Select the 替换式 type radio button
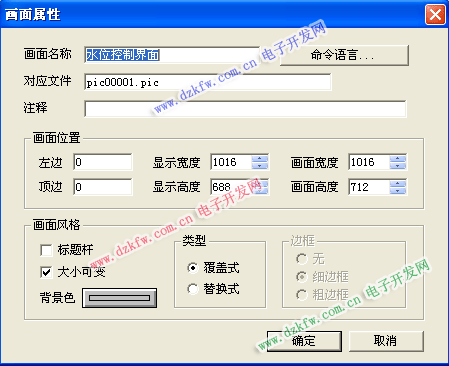The width and height of the screenshot is (449, 366). pyautogui.click(x=193, y=289)
